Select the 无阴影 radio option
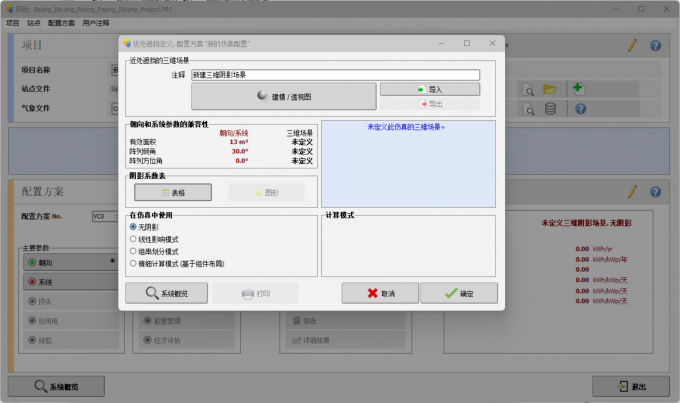Viewport: 680px width, 403px height. (133, 227)
